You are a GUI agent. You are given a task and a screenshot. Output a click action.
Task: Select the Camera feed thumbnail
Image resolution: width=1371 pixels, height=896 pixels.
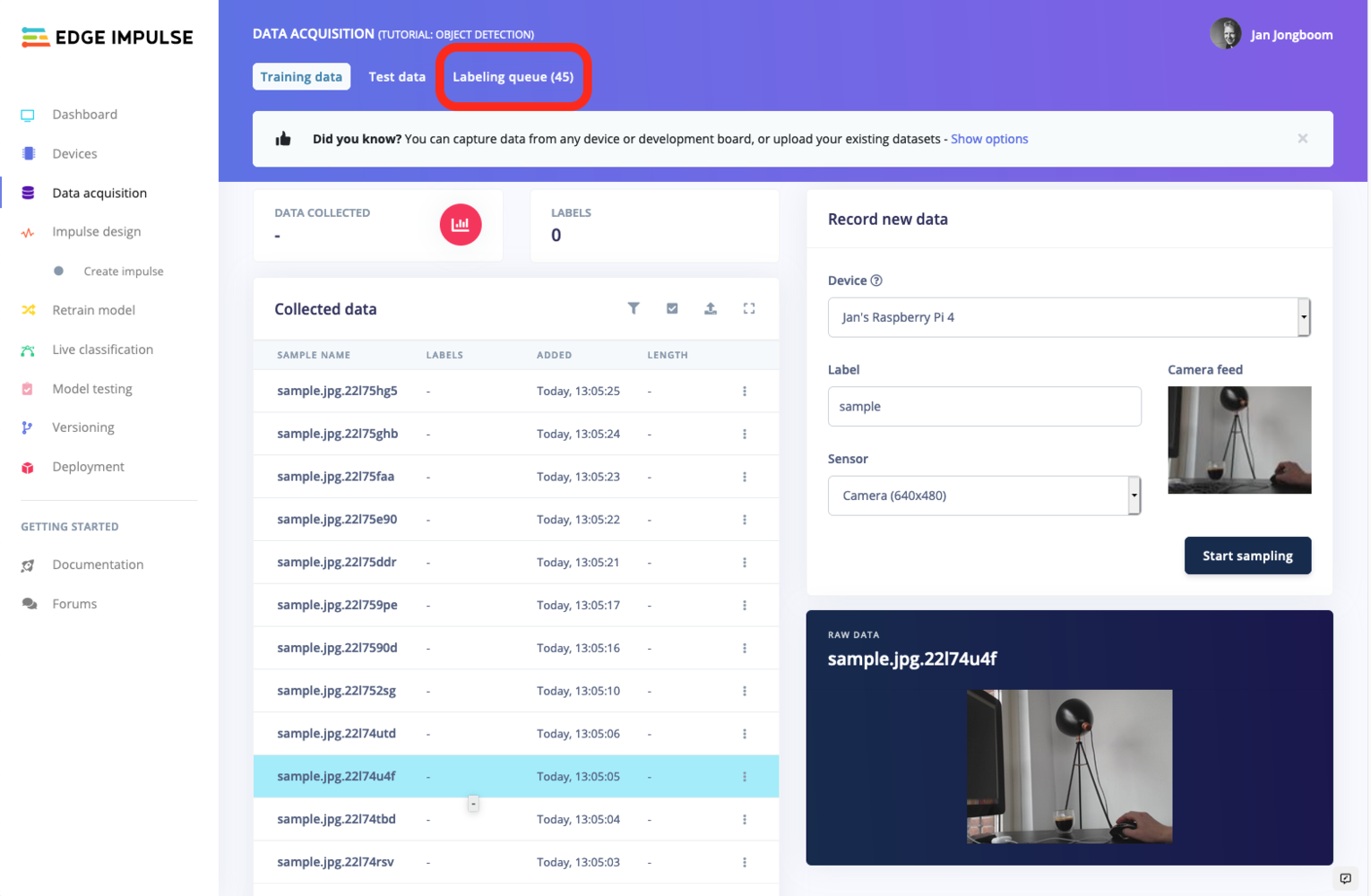pos(1239,440)
